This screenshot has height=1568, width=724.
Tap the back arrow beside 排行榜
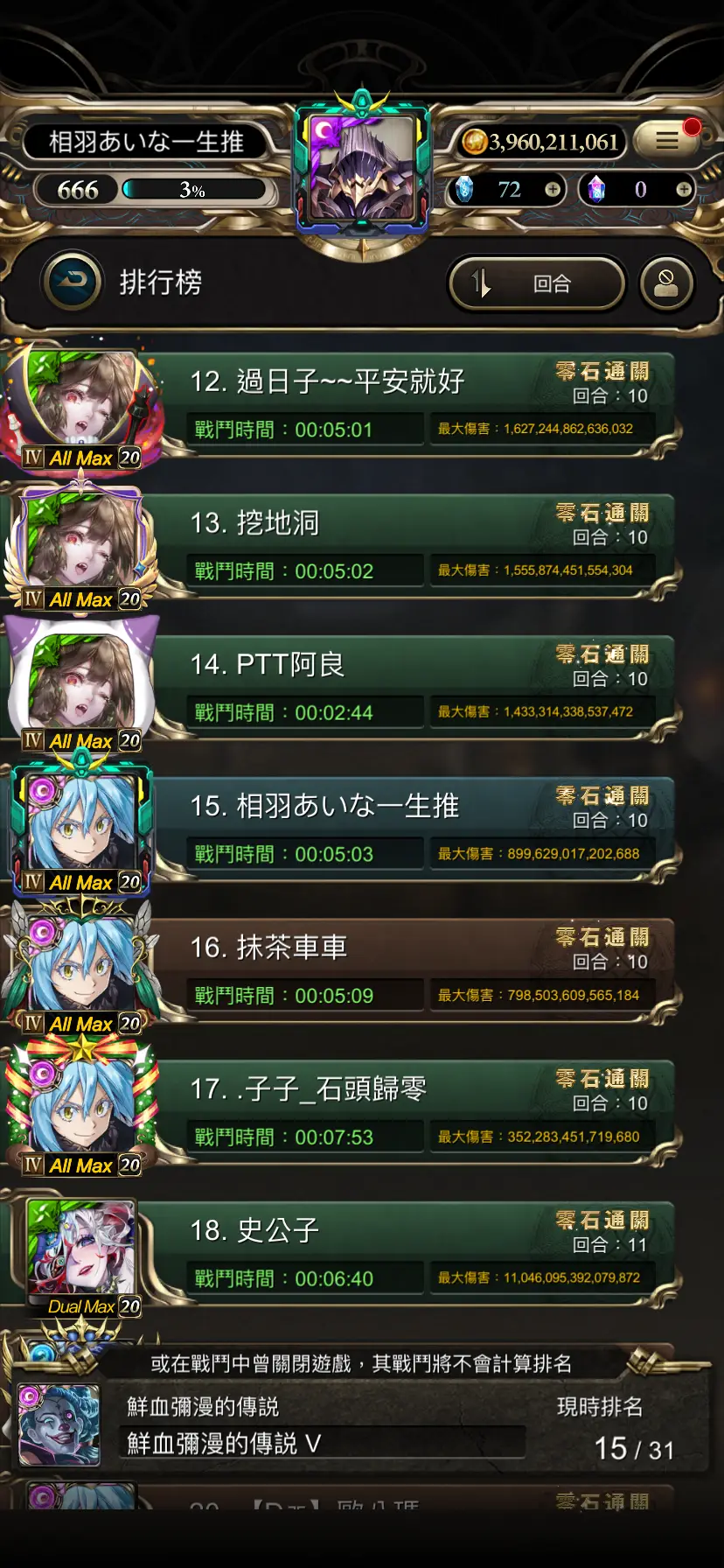tap(73, 282)
